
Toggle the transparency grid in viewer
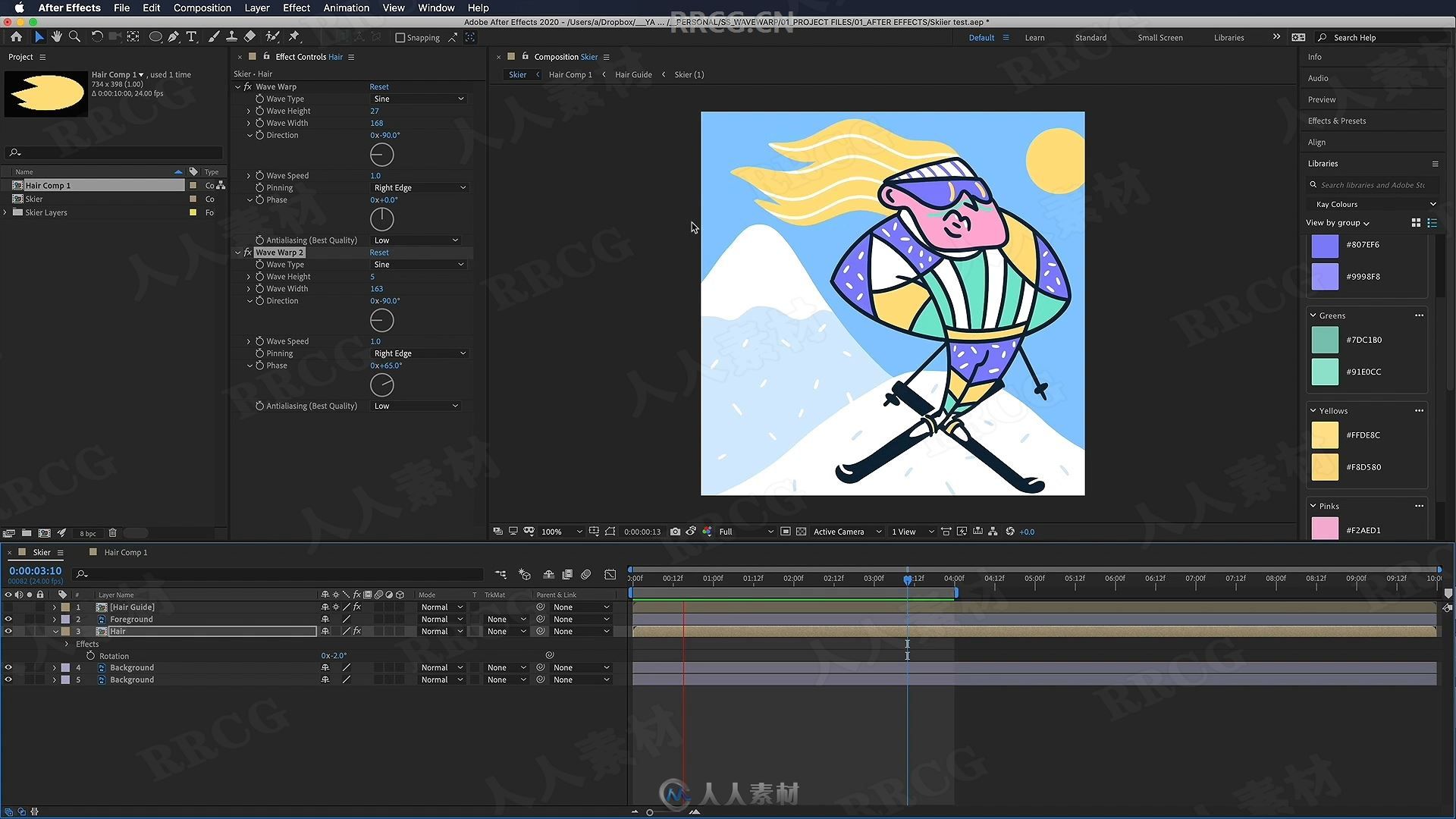802,532
